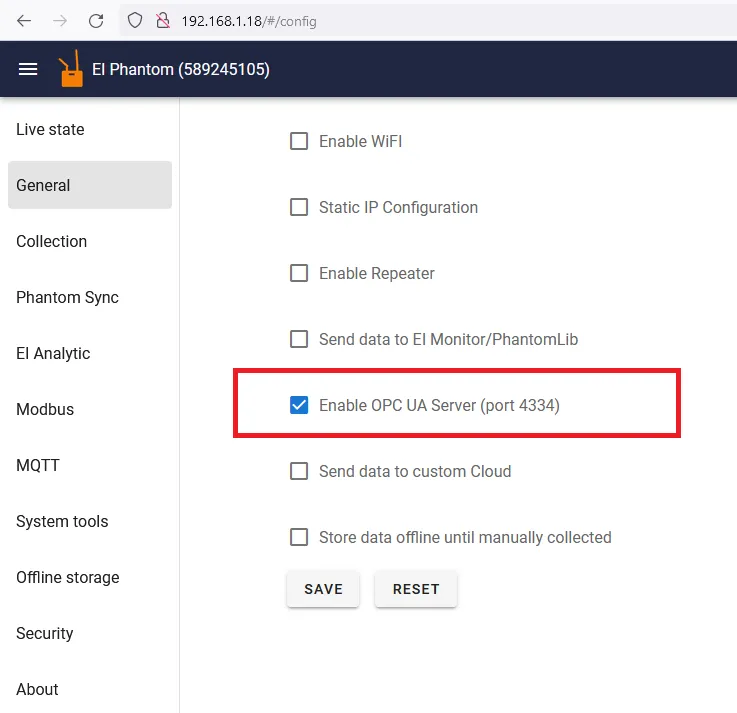
Task: Navigate to MQTT settings
Action: click(90, 465)
